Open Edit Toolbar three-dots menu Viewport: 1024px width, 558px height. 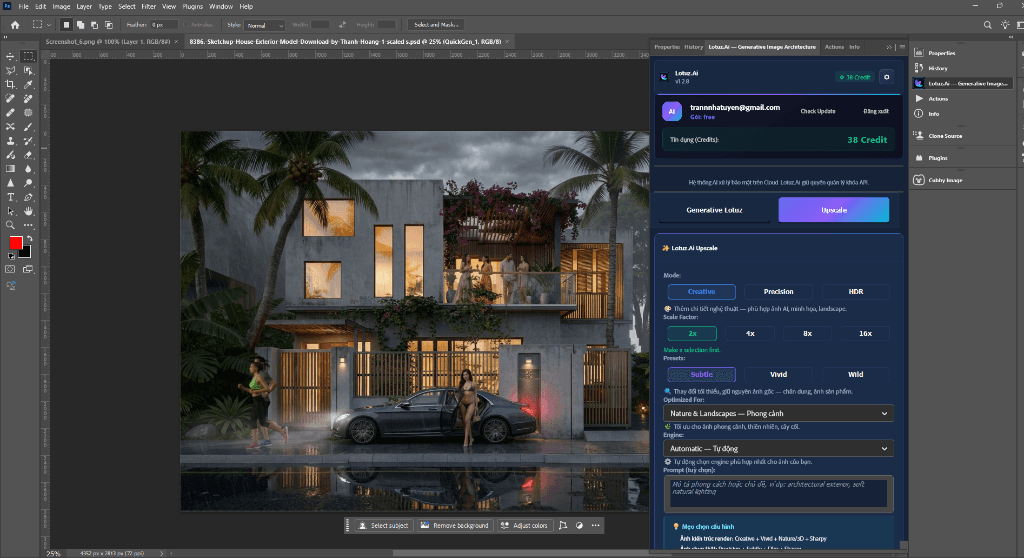point(28,225)
